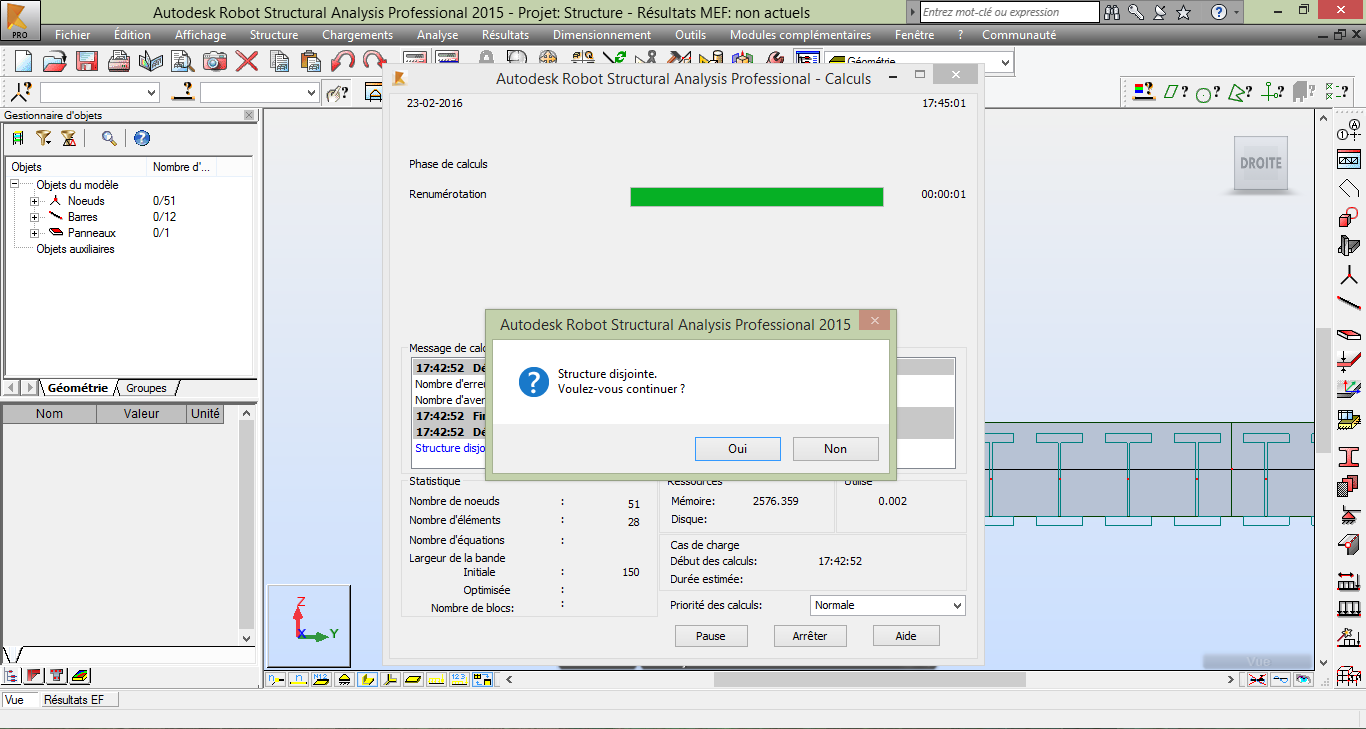Click the Arrêter button

click(x=810, y=636)
